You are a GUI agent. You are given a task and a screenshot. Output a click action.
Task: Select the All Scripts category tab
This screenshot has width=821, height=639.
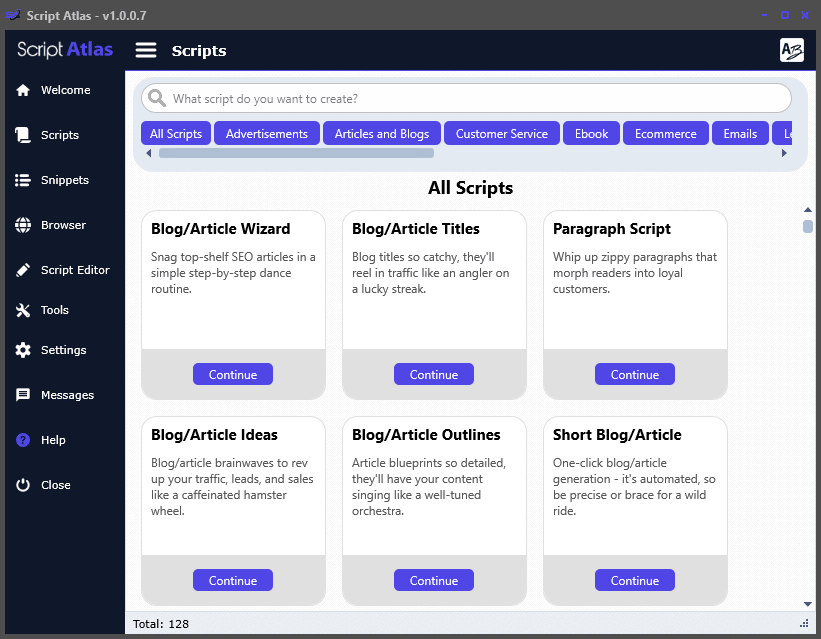click(176, 134)
